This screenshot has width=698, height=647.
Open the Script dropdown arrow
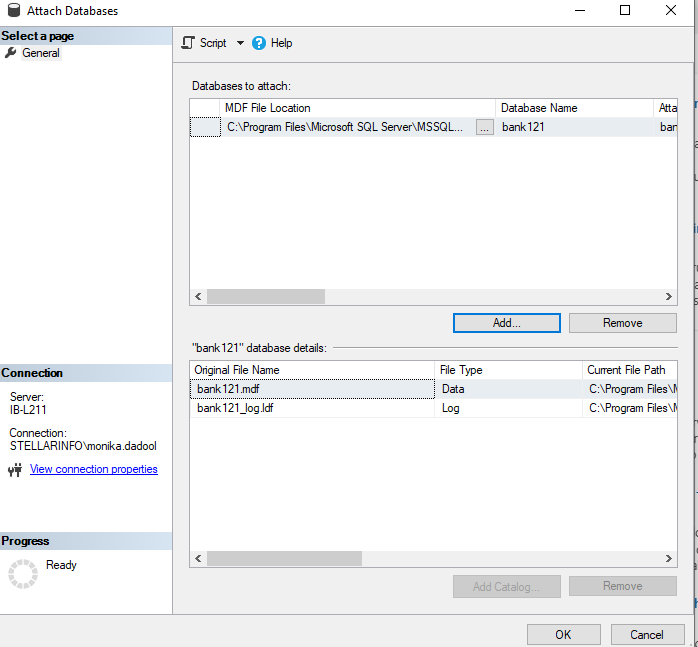240,43
